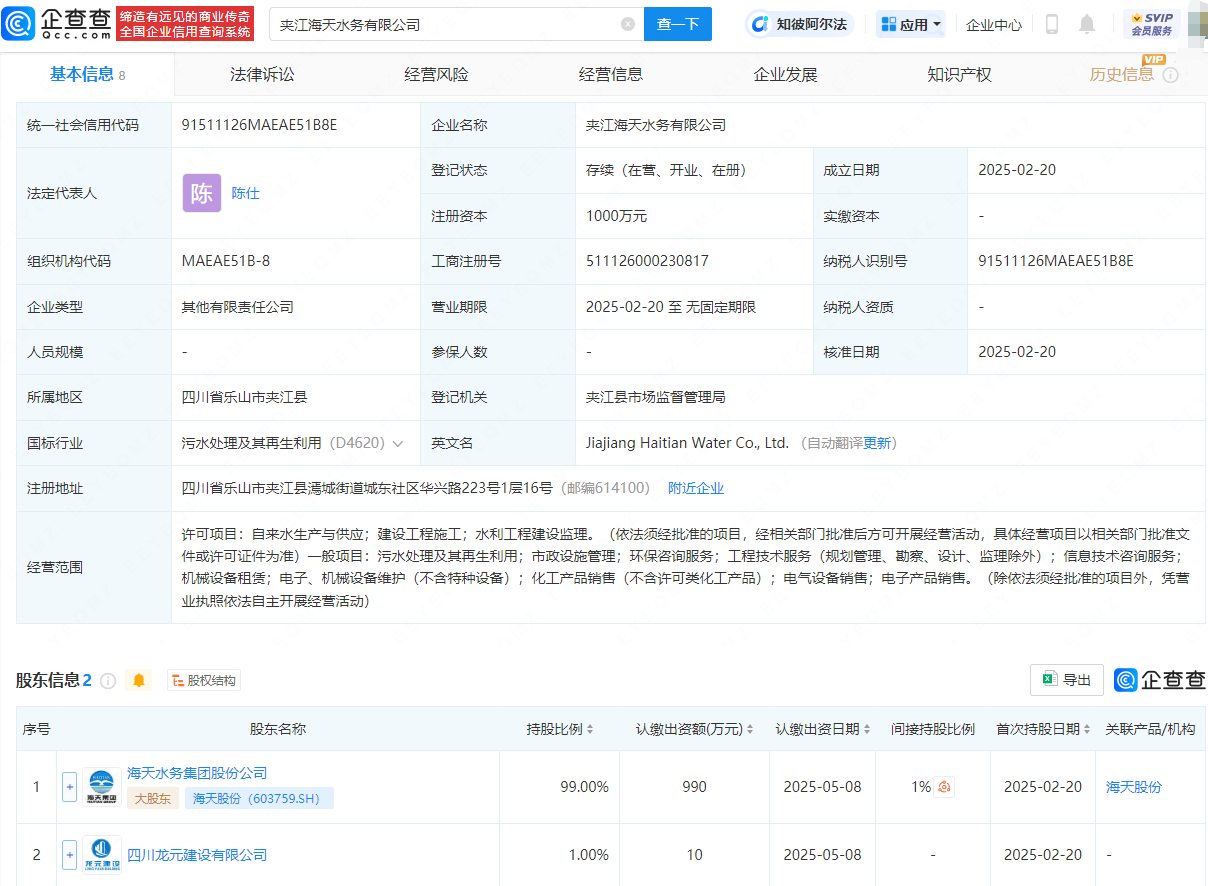This screenshot has width=1208, height=886.
Task: Click the 查一下 search button
Action: click(678, 23)
